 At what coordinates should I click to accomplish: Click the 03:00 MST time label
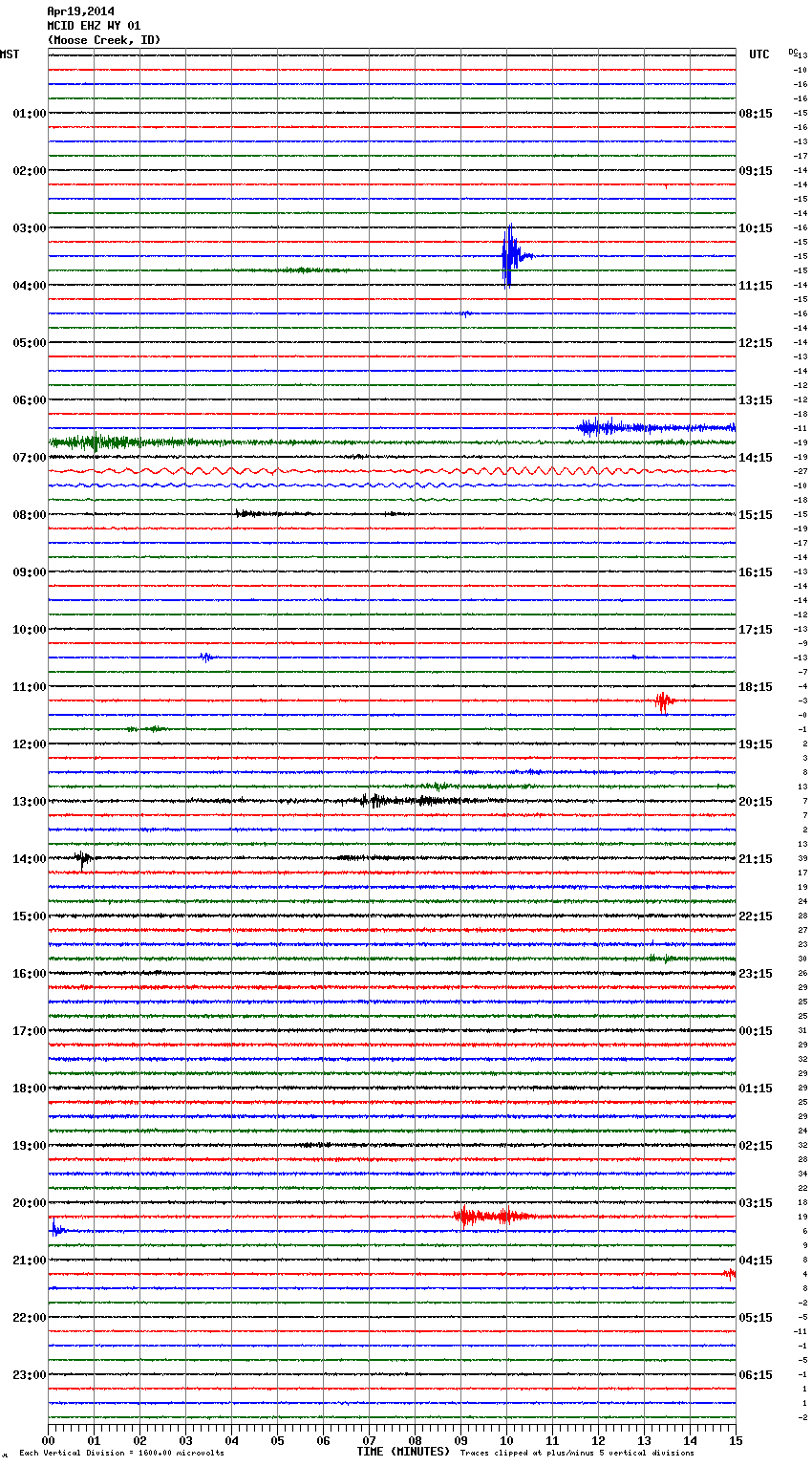[30, 228]
